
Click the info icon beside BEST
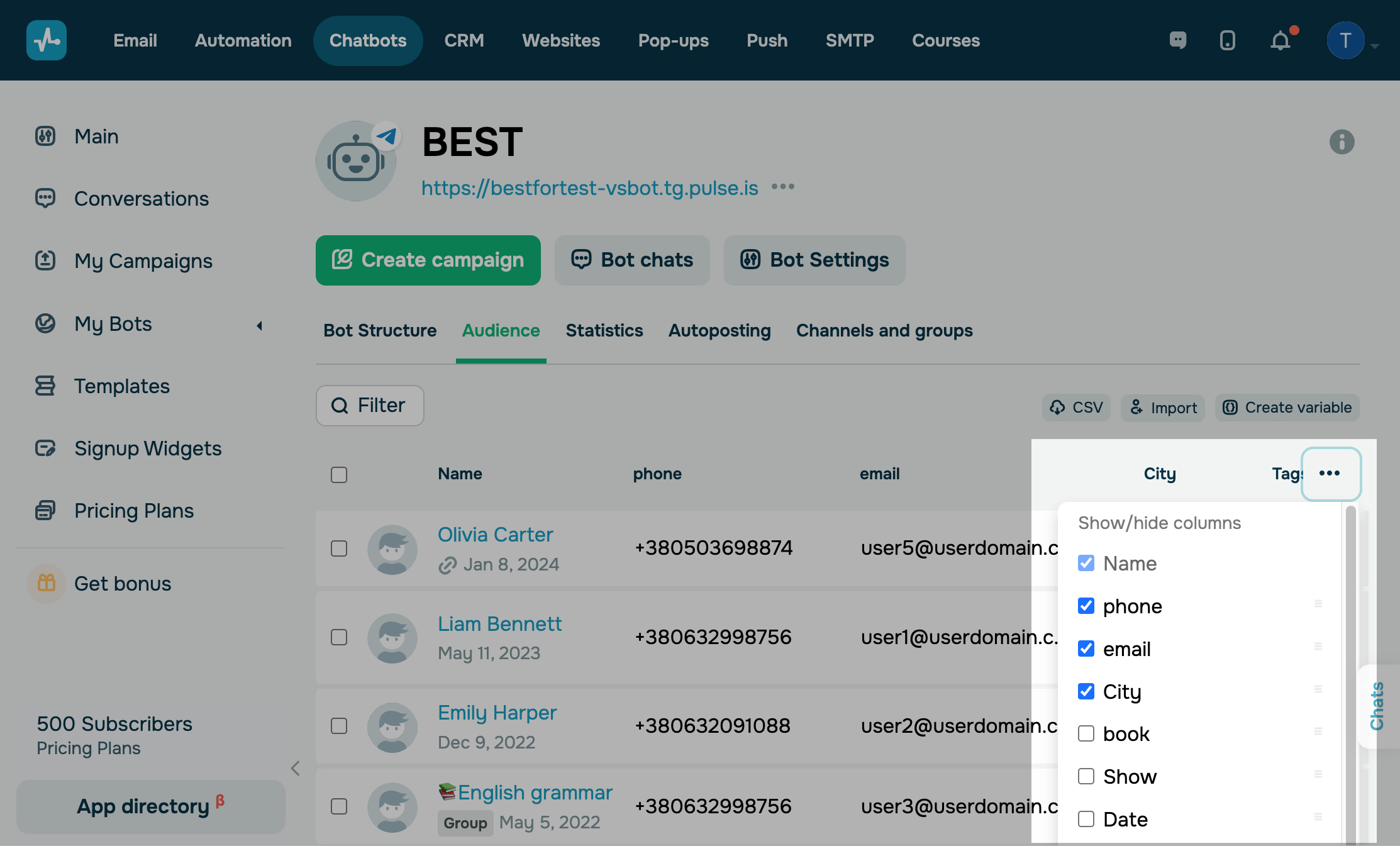click(1342, 142)
